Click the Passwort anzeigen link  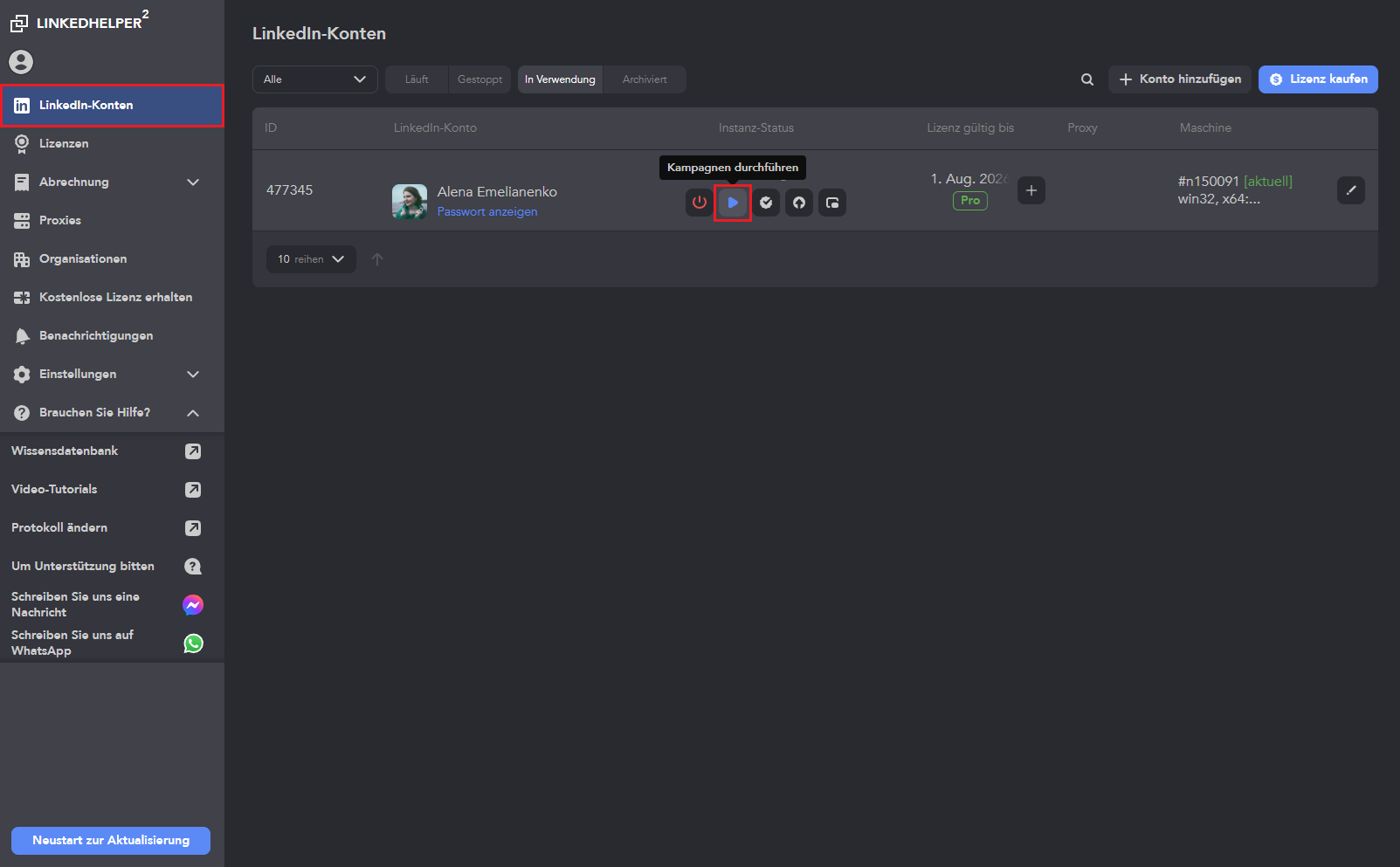click(487, 212)
